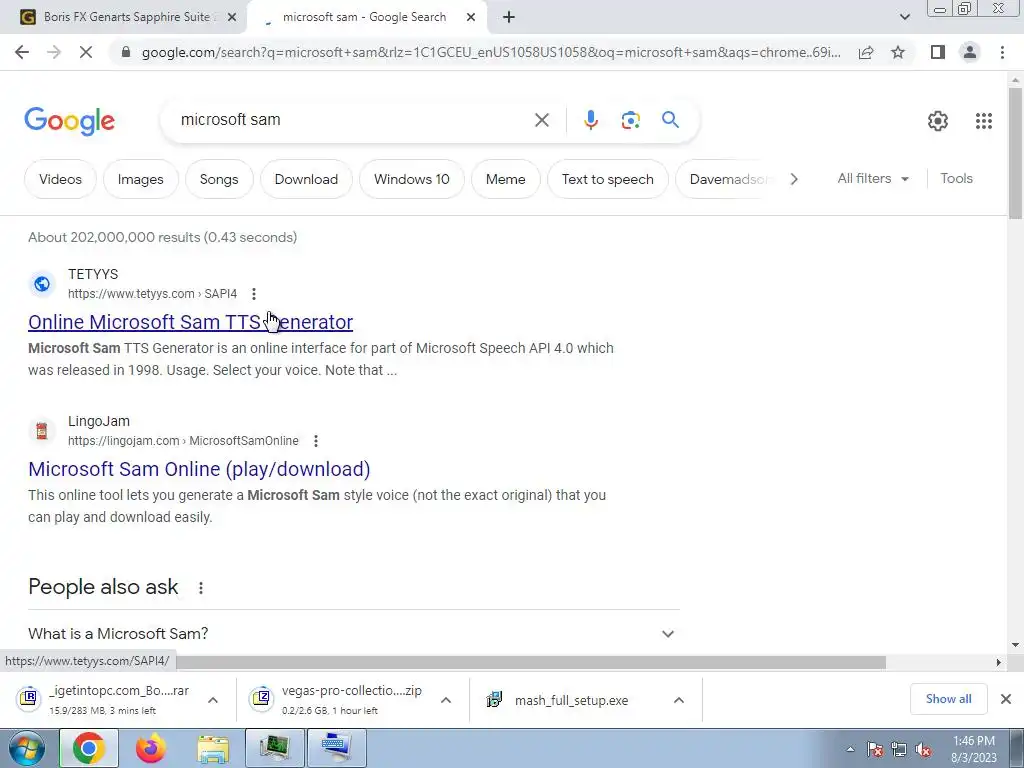Open Google quick settings gear
Screen dimensions: 1024x768
[938, 121]
